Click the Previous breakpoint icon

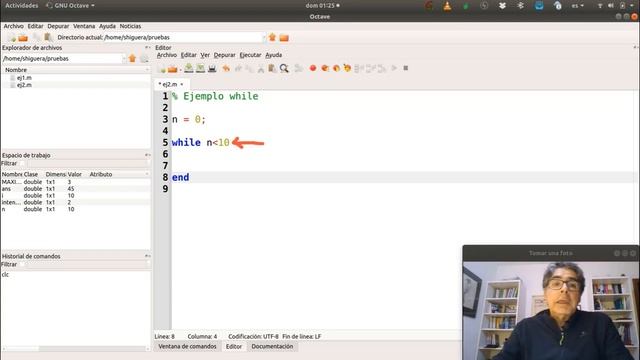coord(325,68)
